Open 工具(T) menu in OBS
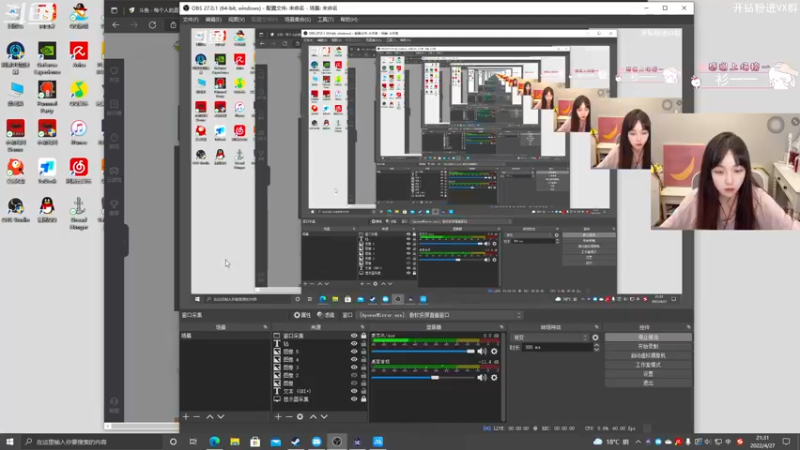Viewport: 800px width, 450px height. 325,19
